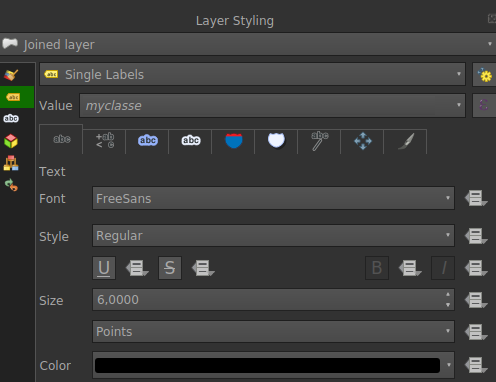Viewport: 496px width, 382px height.
Task: Open automated placement settings button
Action: pyautogui.click(x=484, y=74)
